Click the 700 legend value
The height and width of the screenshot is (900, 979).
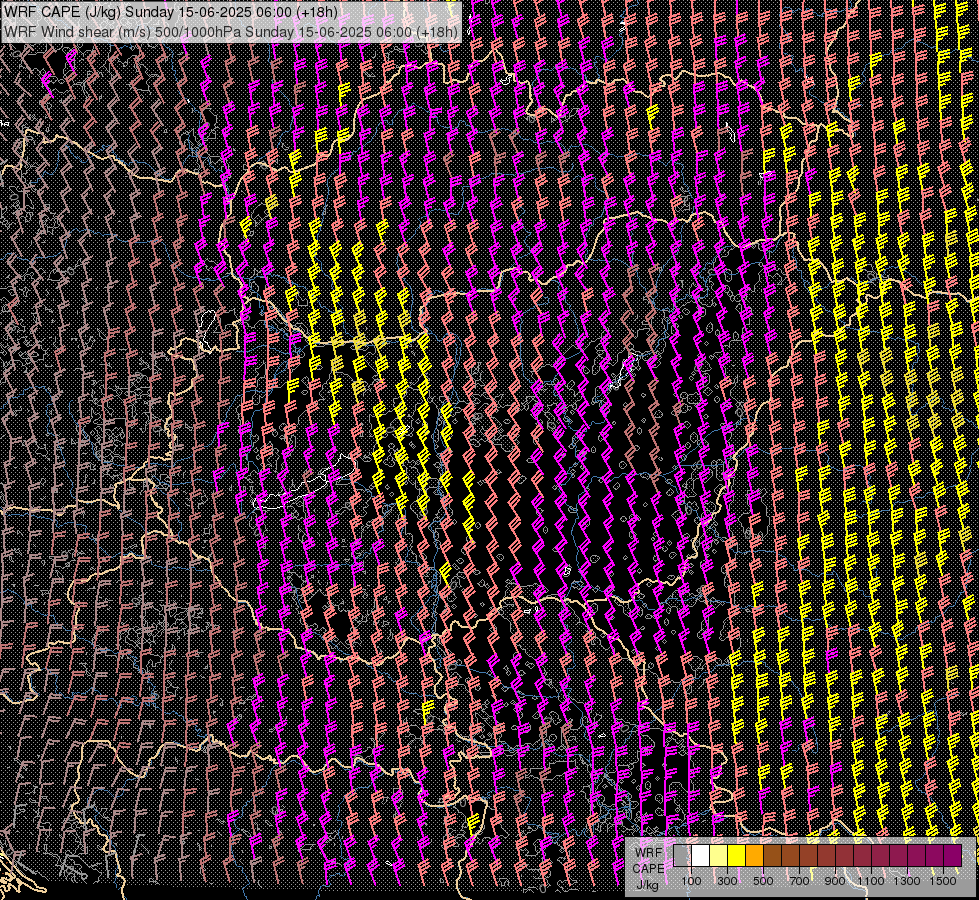[799, 881]
